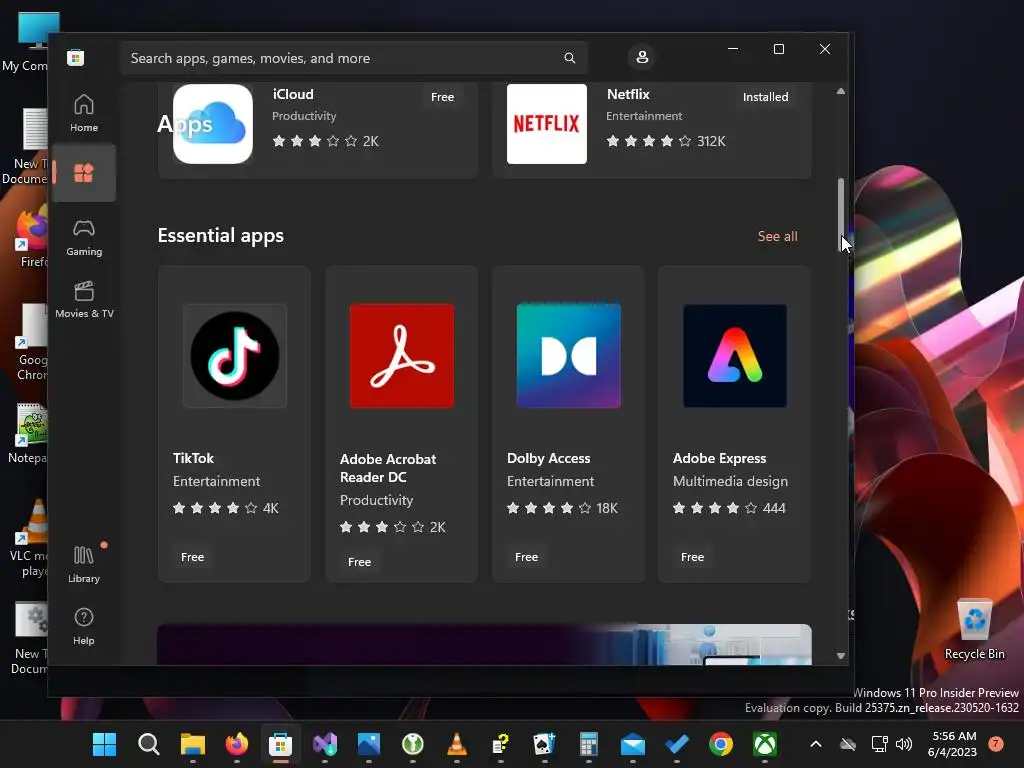1024x768 pixels.
Task: Go to Movies & TV section
Action: pyautogui.click(x=84, y=300)
